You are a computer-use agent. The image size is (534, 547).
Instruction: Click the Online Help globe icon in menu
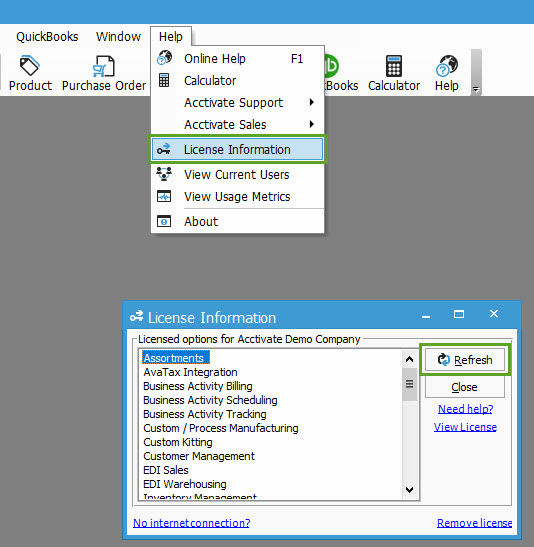pyautogui.click(x=164, y=58)
